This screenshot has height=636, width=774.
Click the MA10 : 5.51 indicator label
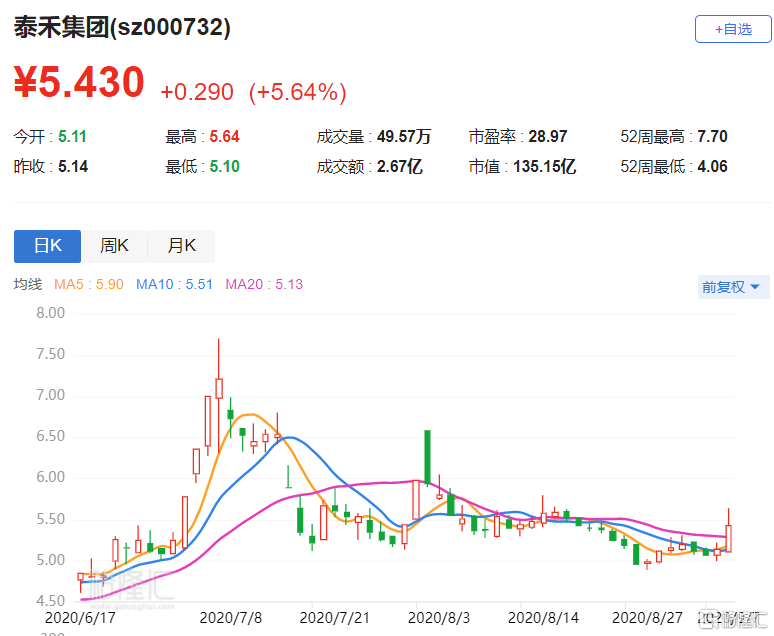click(x=174, y=284)
